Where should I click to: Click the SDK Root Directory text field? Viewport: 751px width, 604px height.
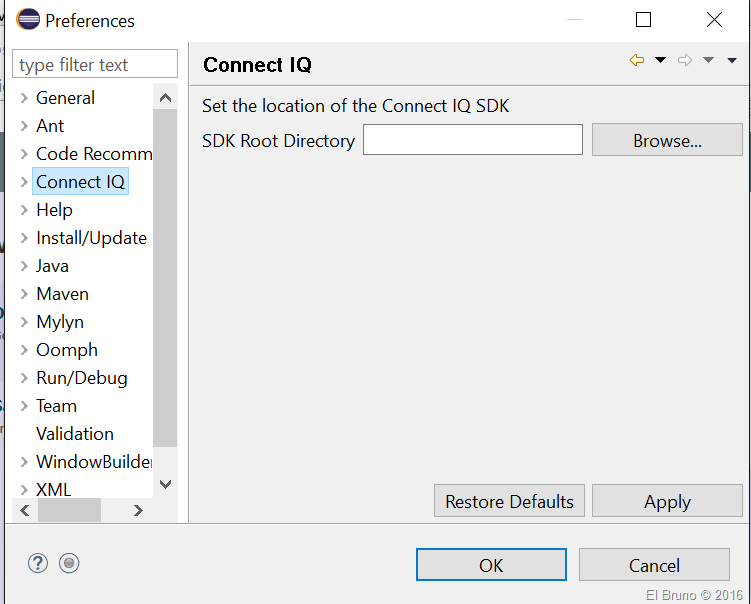point(472,140)
